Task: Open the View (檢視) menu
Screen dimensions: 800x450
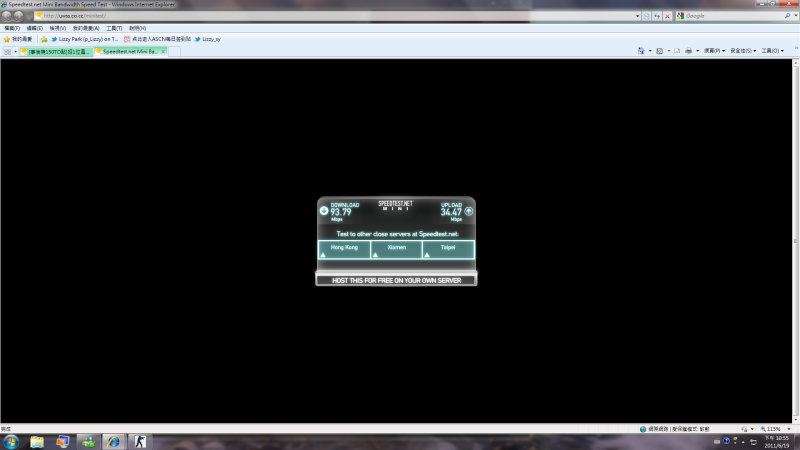Action: coord(58,28)
